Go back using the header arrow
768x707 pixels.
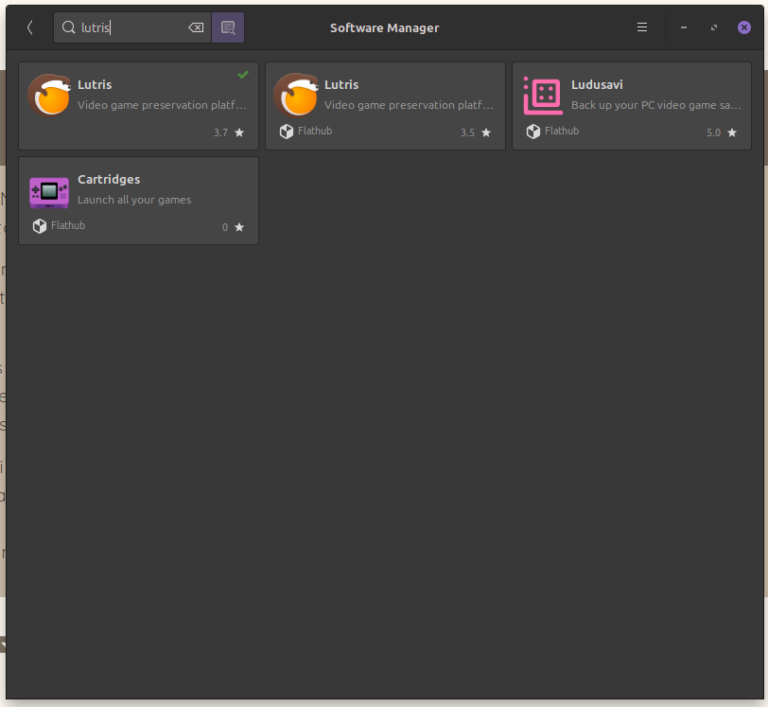[x=29, y=28]
